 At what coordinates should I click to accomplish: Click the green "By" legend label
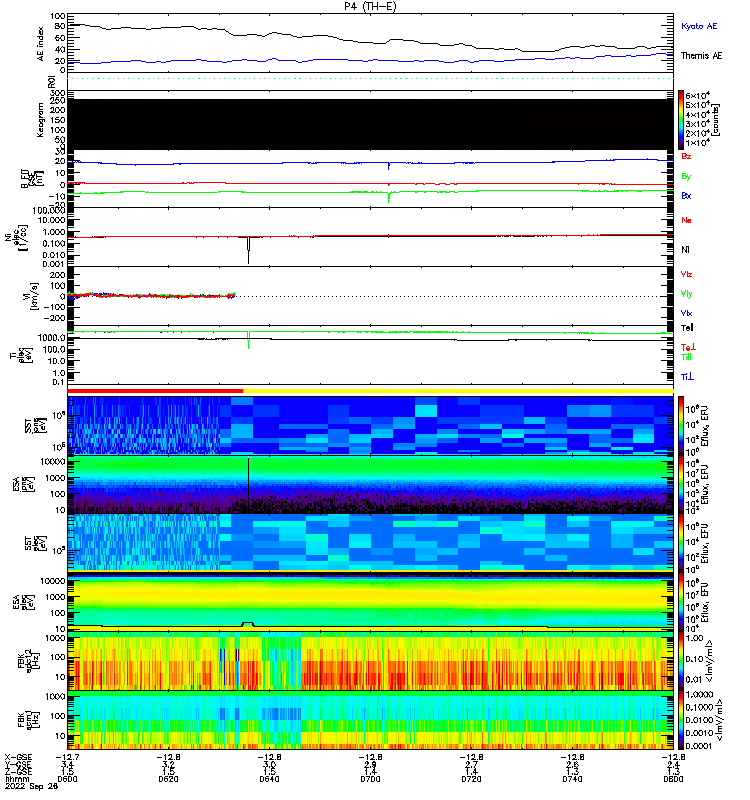click(686, 176)
